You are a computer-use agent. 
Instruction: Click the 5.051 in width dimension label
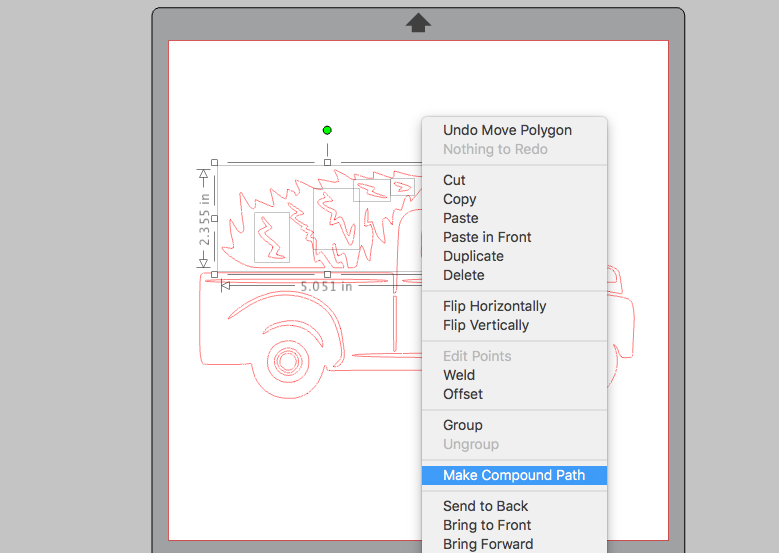tap(326, 287)
